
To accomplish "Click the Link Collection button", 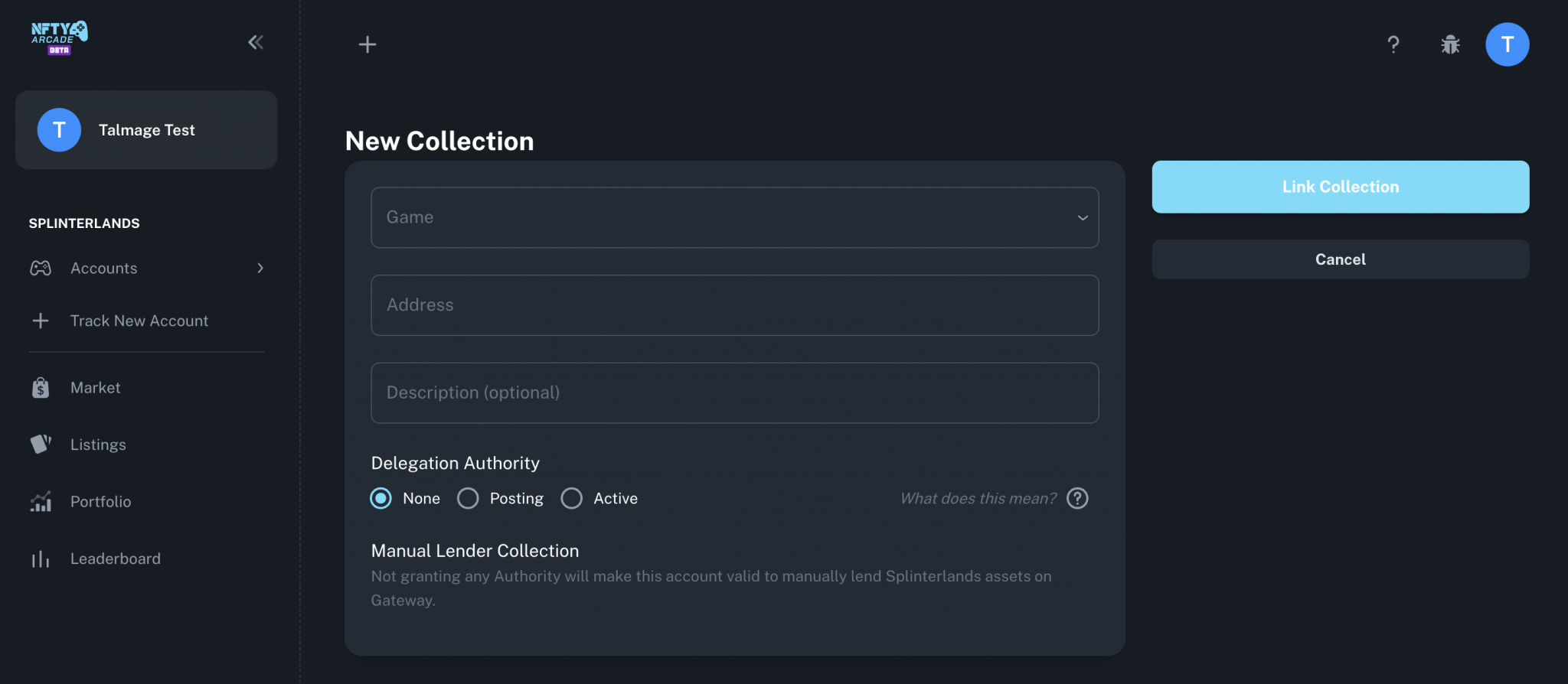I will [x=1340, y=187].
